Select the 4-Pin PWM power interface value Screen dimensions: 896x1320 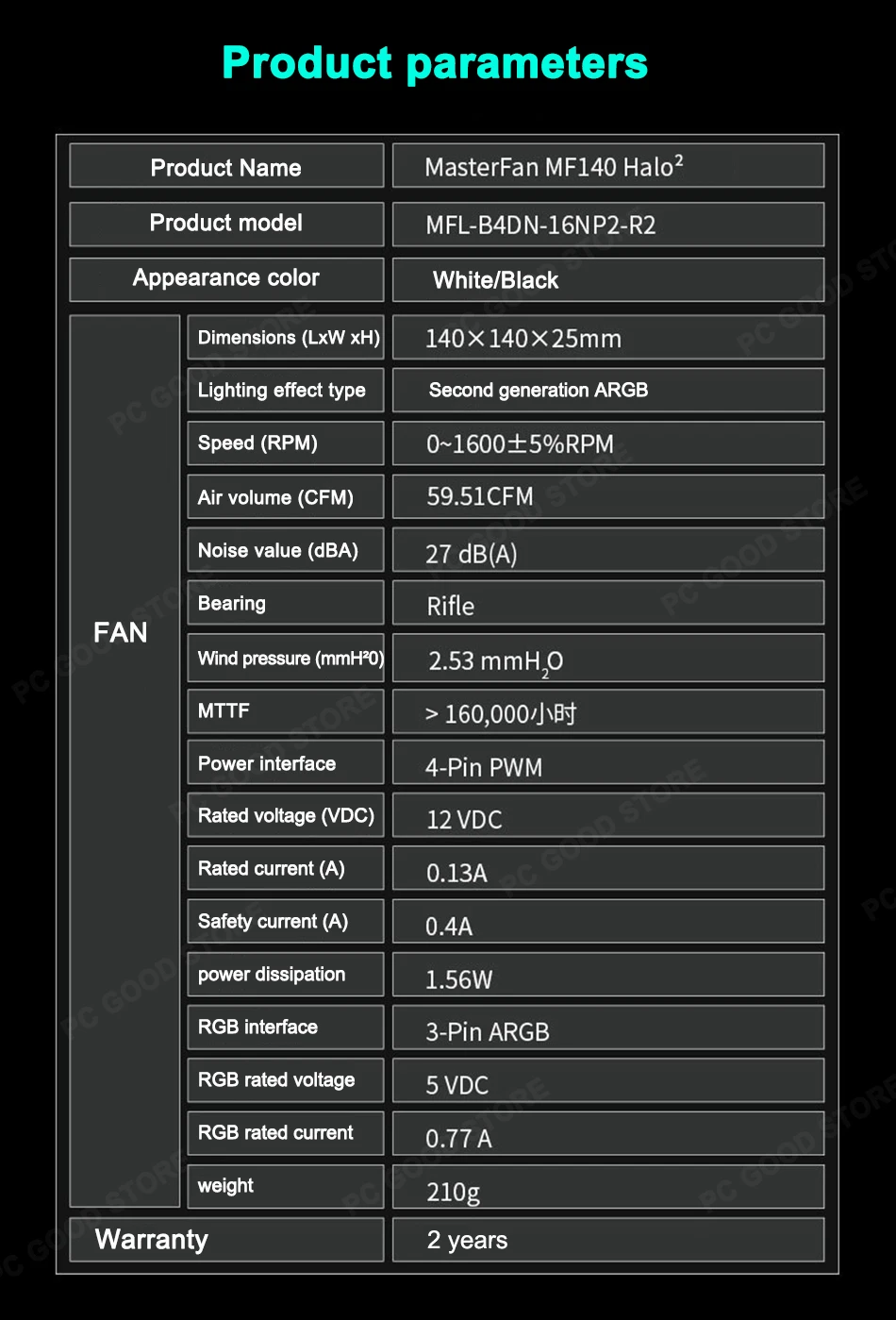[483, 767]
